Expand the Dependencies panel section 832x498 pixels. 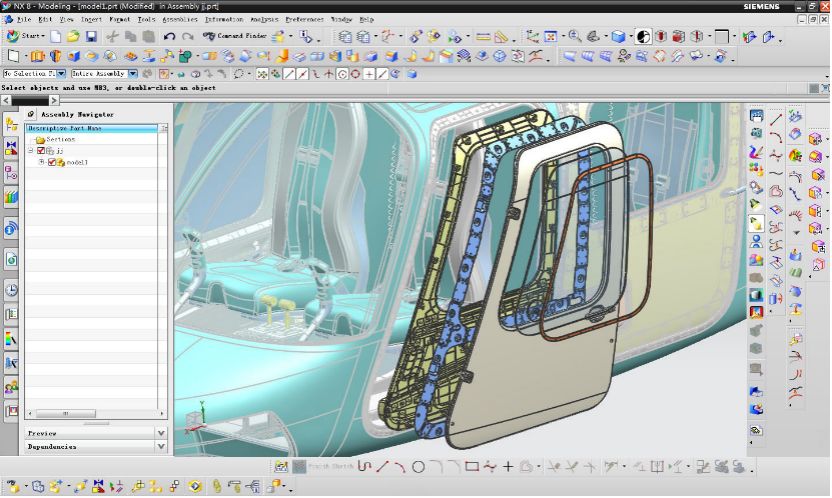(x=161, y=447)
